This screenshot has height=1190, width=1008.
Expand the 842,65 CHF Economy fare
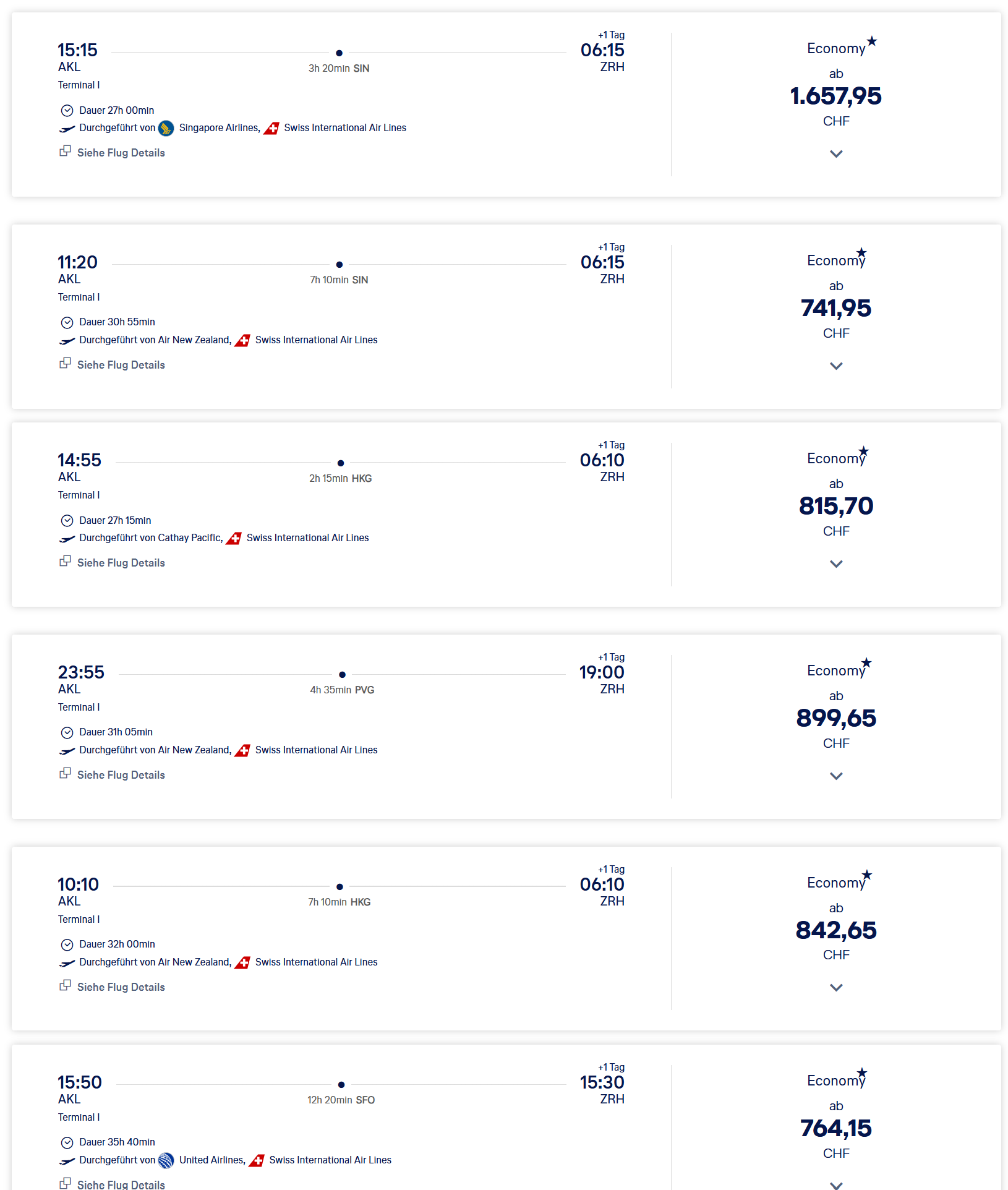836,988
